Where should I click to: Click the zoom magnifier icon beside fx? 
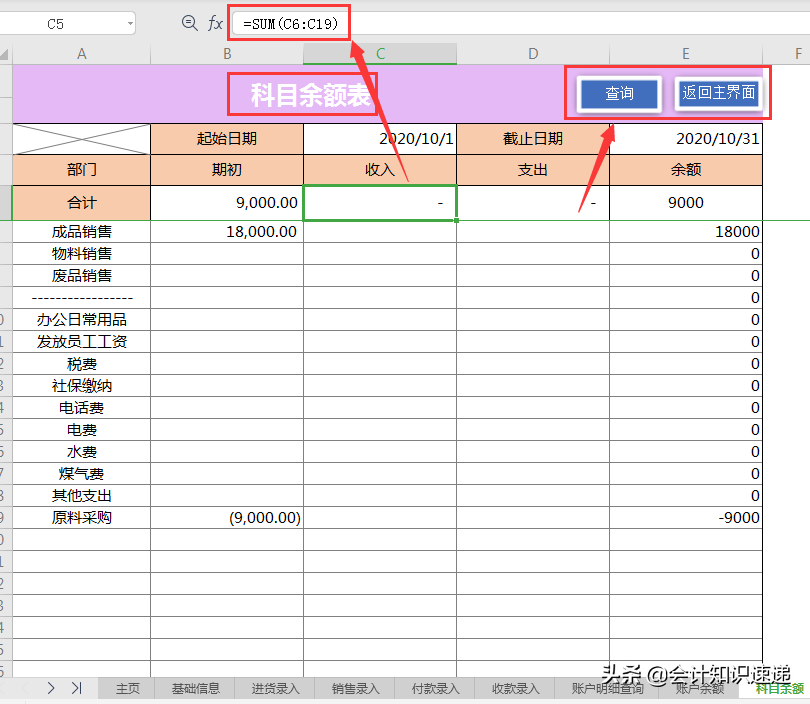(190, 23)
